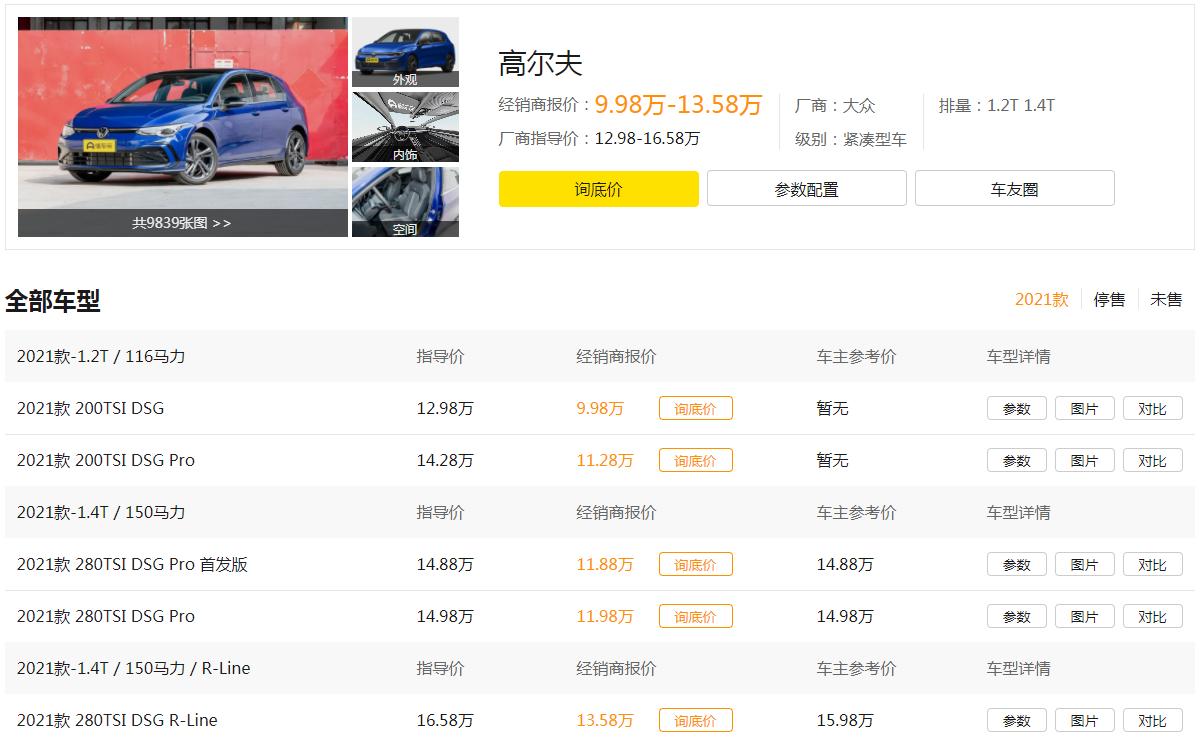Click 对比 for 200TSI DSG Pro row
Screen dimensions: 1201x742
(x=1153, y=460)
